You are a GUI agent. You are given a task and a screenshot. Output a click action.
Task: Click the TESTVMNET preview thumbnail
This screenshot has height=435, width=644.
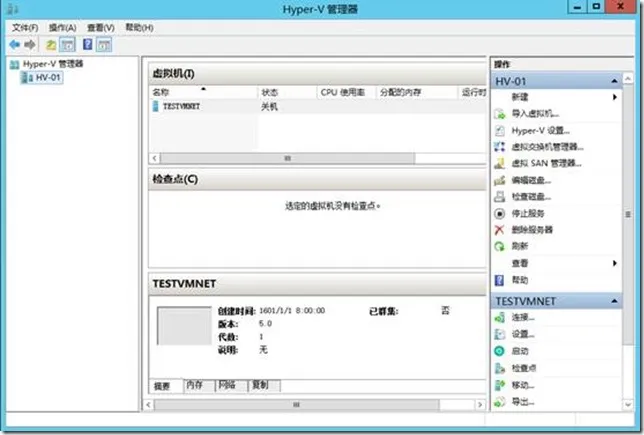pos(184,326)
